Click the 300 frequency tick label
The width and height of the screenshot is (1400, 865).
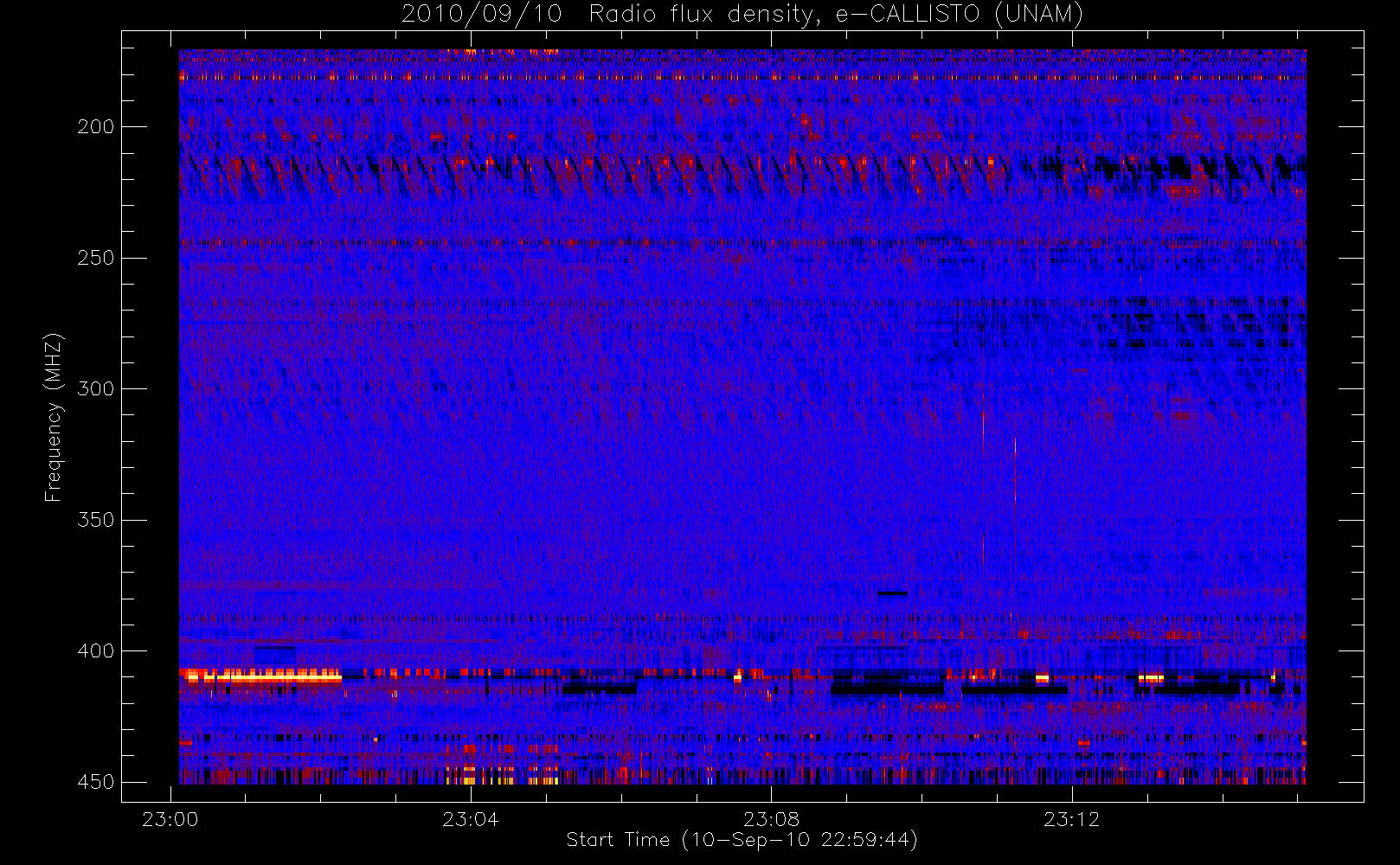coord(95,388)
